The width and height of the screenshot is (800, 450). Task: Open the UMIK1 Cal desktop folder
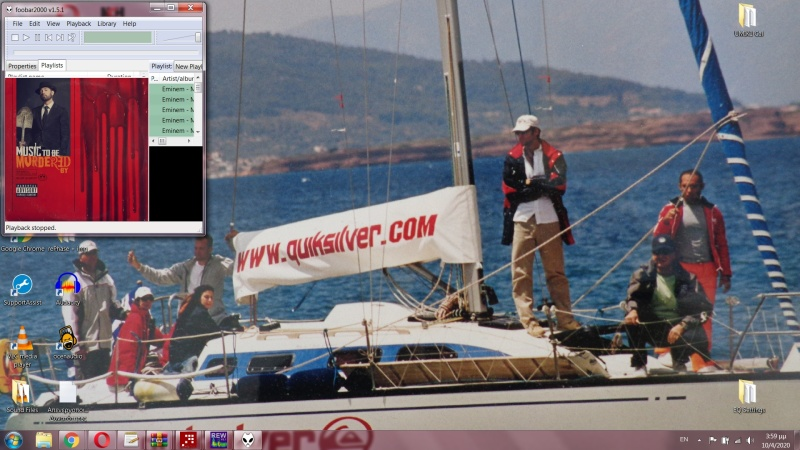(748, 20)
